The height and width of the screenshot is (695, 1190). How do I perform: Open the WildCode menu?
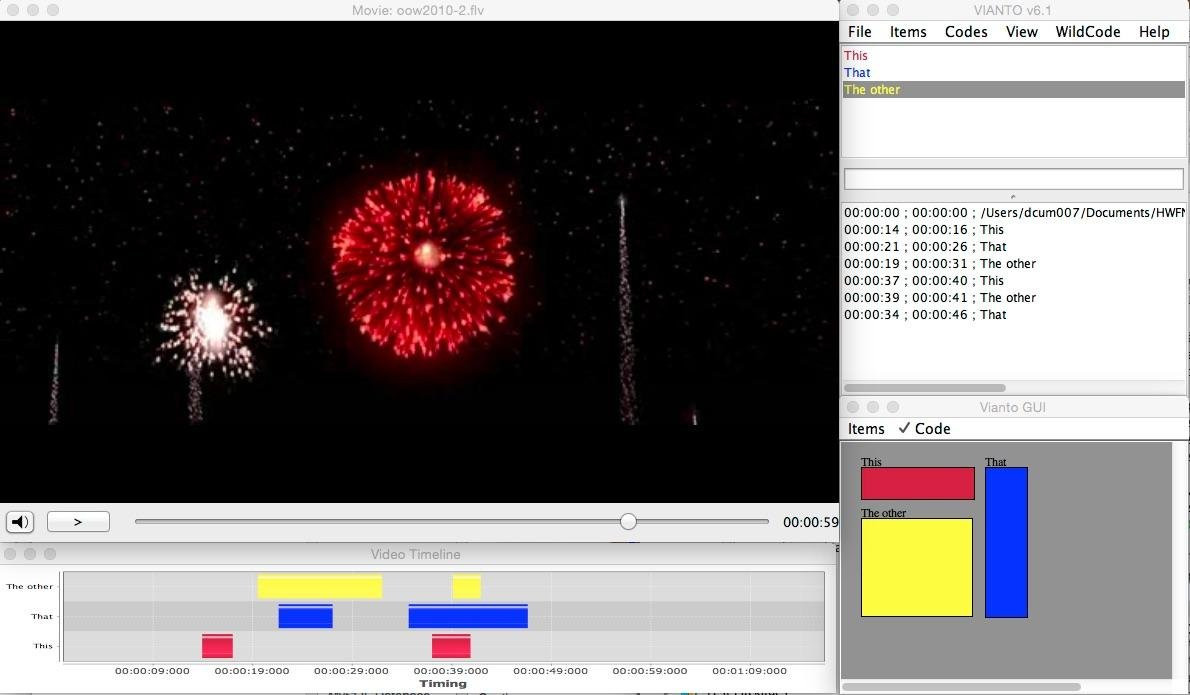point(1088,32)
